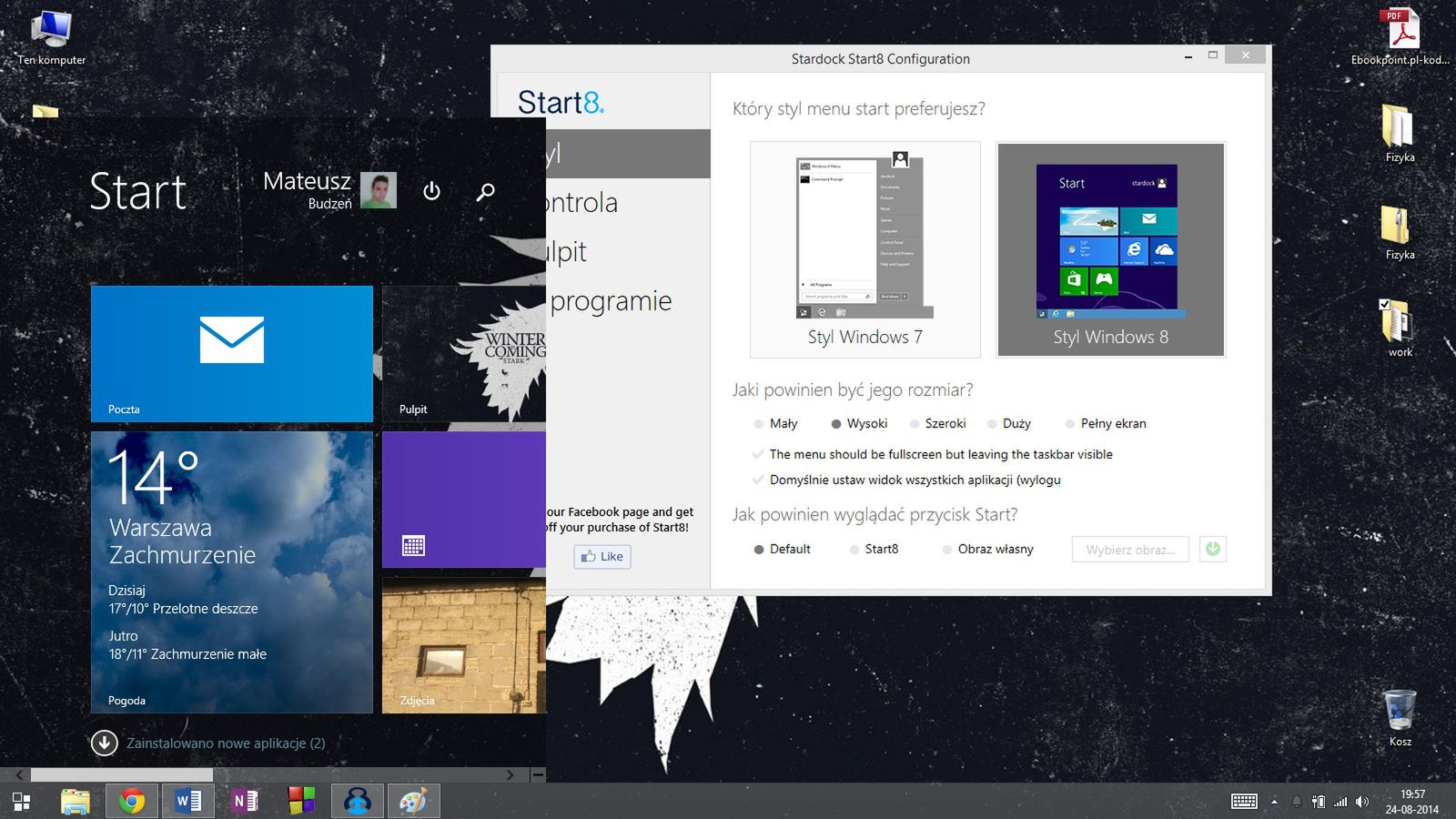Image resolution: width=1456 pixels, height=819 pixels.
Task: Open the Pulpit desktop tile
Action: click(464, 354)
